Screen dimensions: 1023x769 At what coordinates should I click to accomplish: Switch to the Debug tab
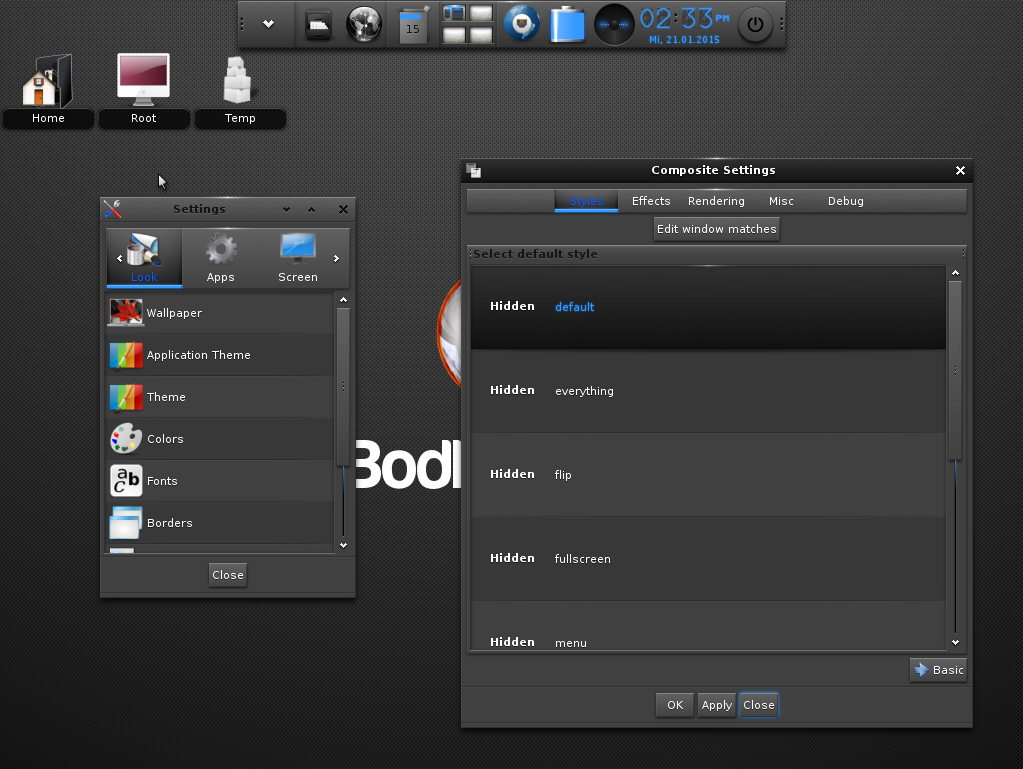pyautogui.click(x=846, y=201)
